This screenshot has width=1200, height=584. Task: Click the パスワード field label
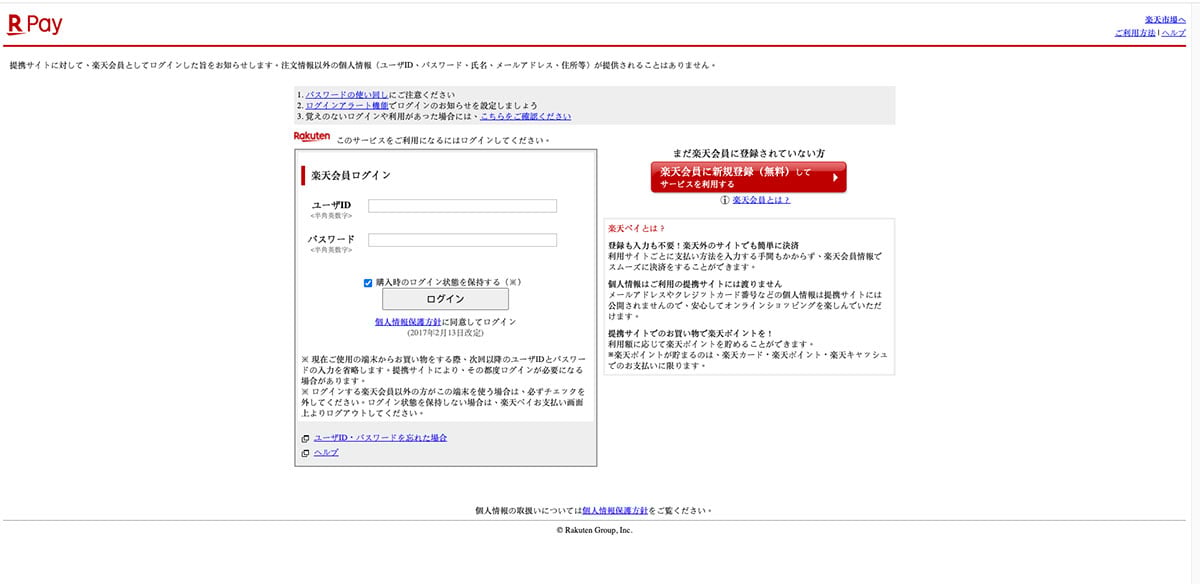331,239
